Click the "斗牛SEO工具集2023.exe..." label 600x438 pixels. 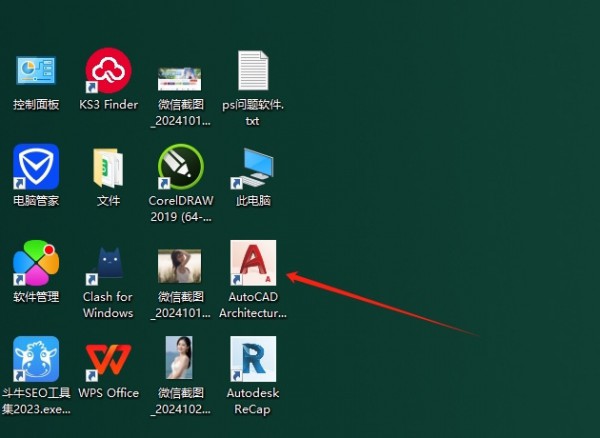tap(36, 401)
